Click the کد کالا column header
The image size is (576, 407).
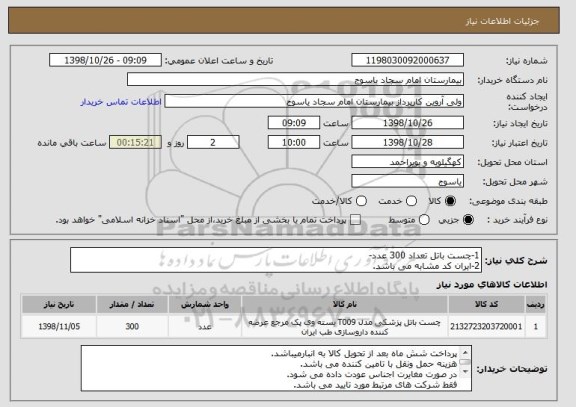486,304
